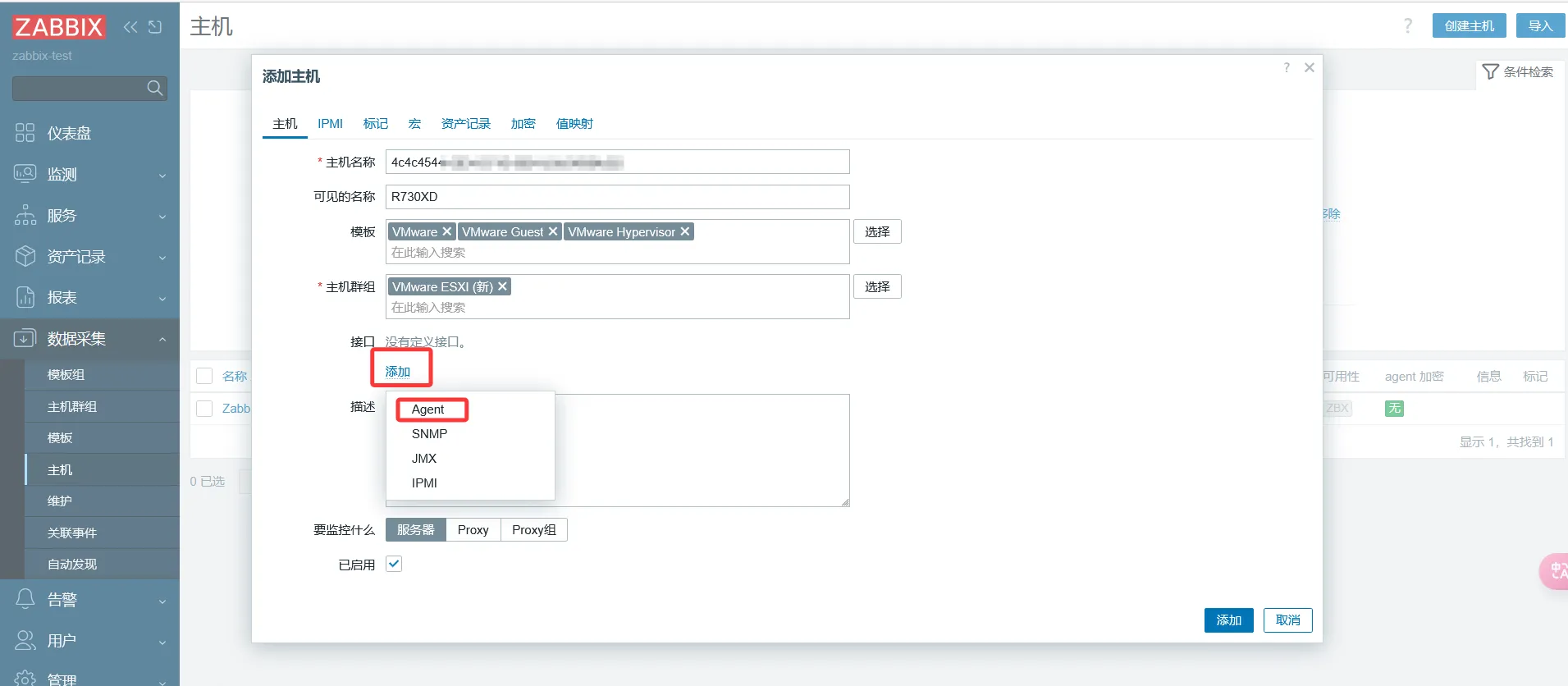Select Proxy组 for monitoring
This screenshot has height=686, width=1568.
[x=534, y=529]
